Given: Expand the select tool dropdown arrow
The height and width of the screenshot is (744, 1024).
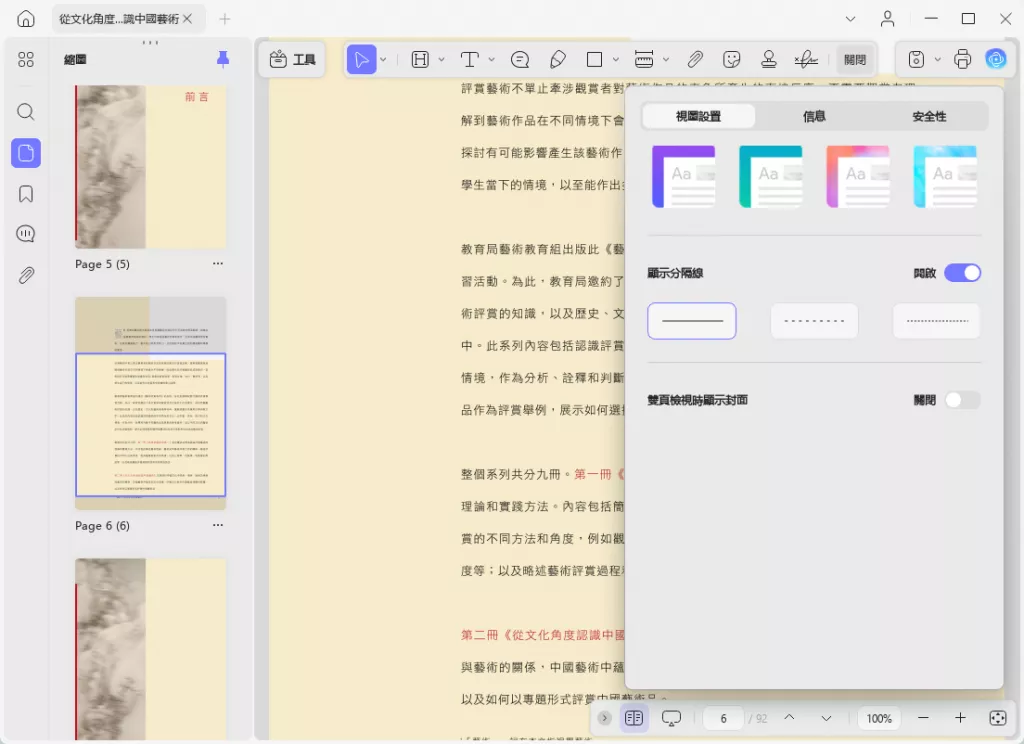Looking at the screenshot, I should point(383,60).
